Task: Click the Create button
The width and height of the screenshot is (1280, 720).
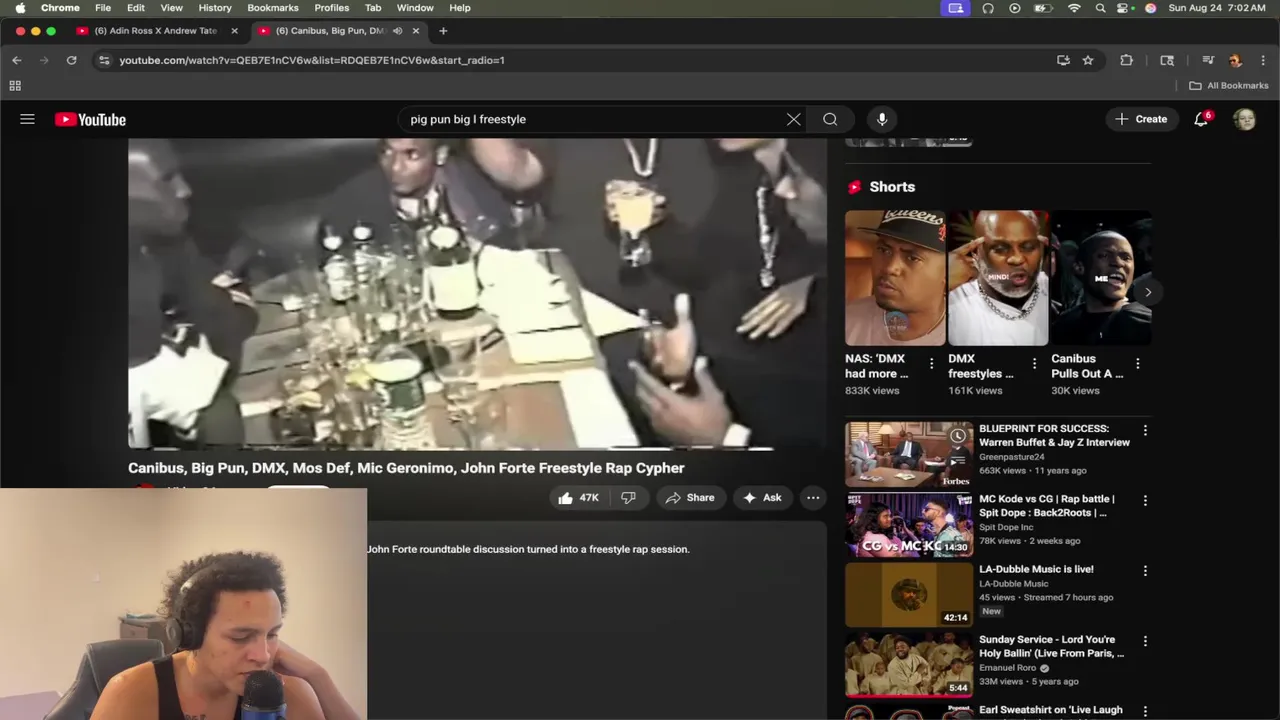Action: click(1141, 119)
